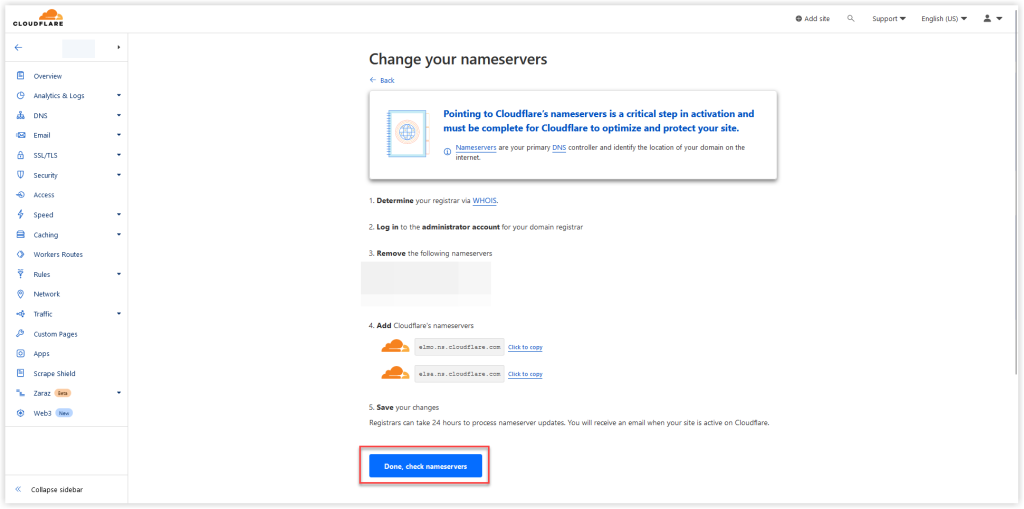Image resolution: width=1024 pixels, height=509 pixels.
Task: Click the Back link under heading
Action: point(382,80)
